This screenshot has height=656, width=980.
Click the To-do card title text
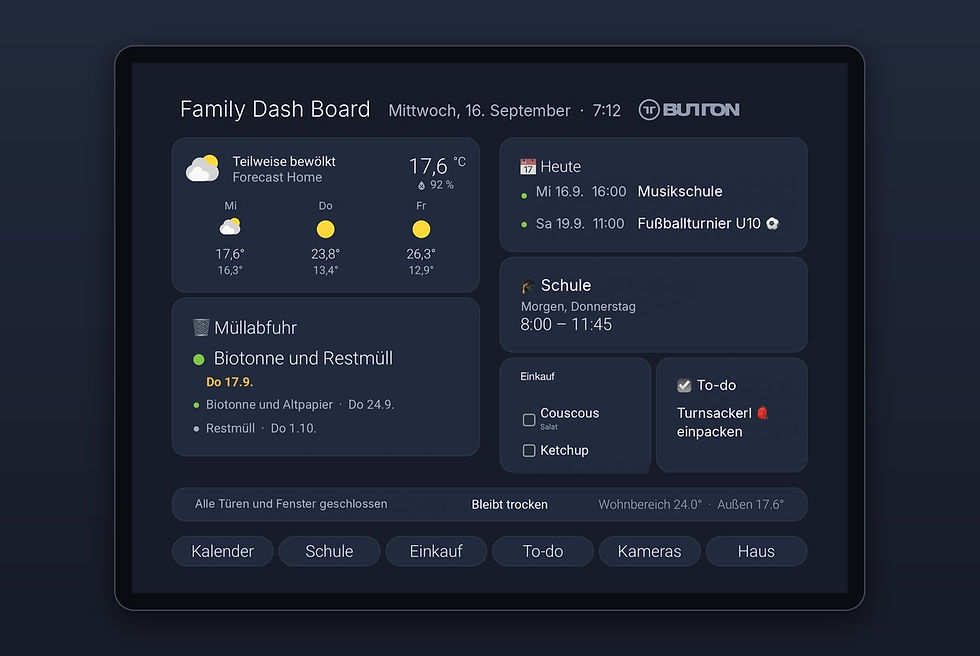click(x=716, y=385)
